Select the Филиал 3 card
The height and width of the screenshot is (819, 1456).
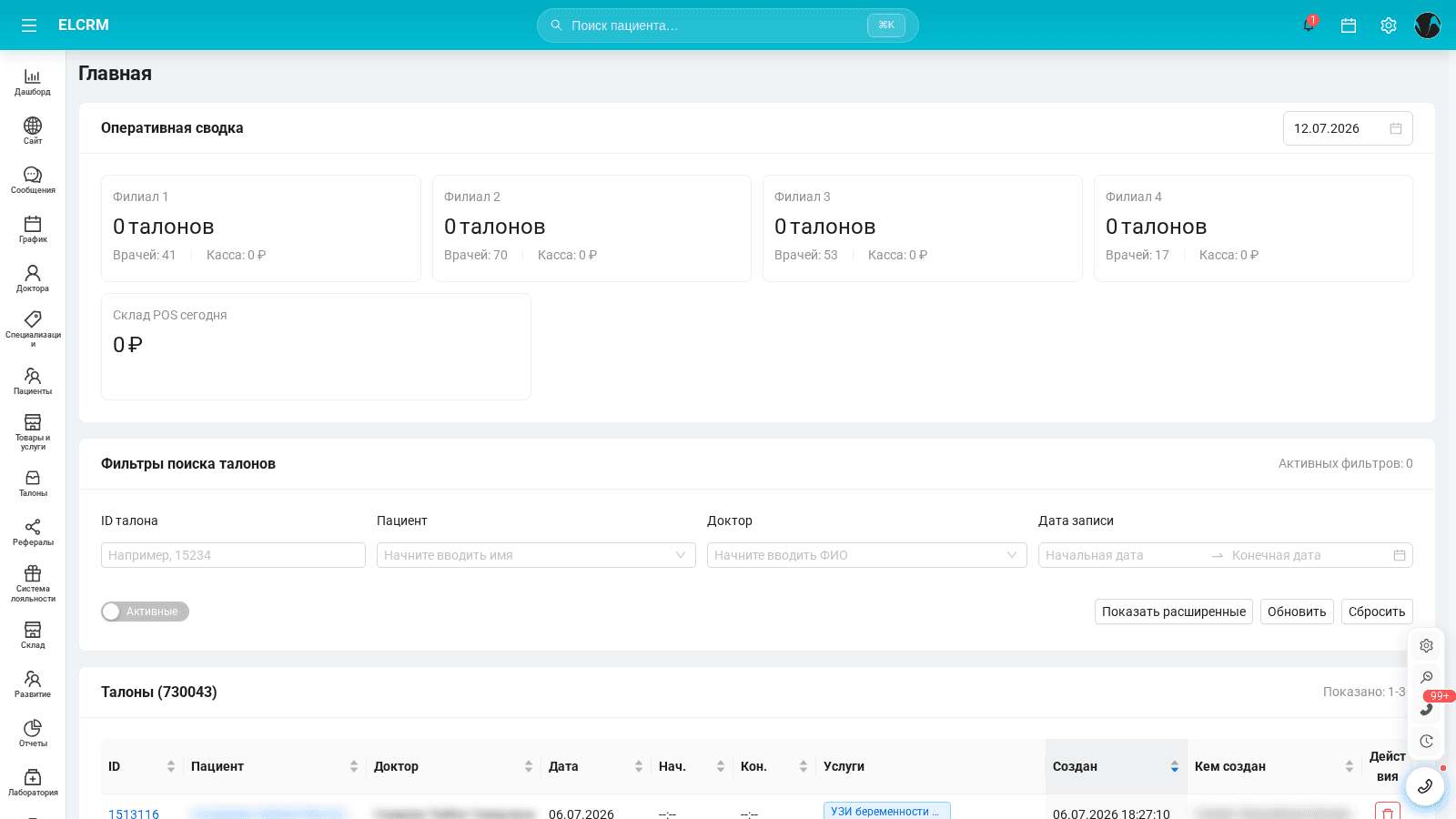922,228
